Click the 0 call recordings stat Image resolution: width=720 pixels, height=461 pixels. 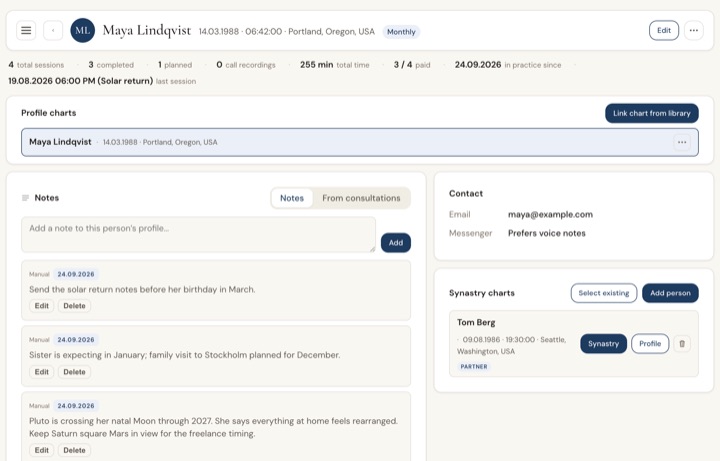tap(246, 65)
